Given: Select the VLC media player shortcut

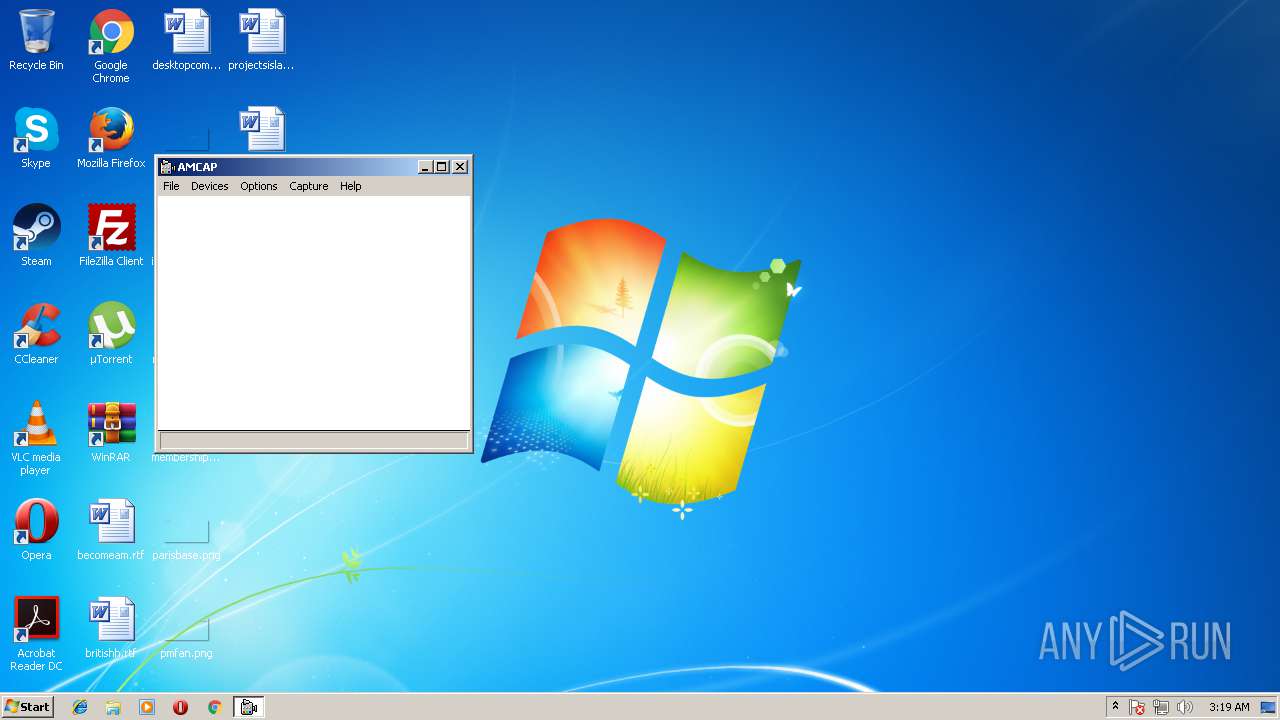Looking at the screenshot, I should (x=36, y=438).
